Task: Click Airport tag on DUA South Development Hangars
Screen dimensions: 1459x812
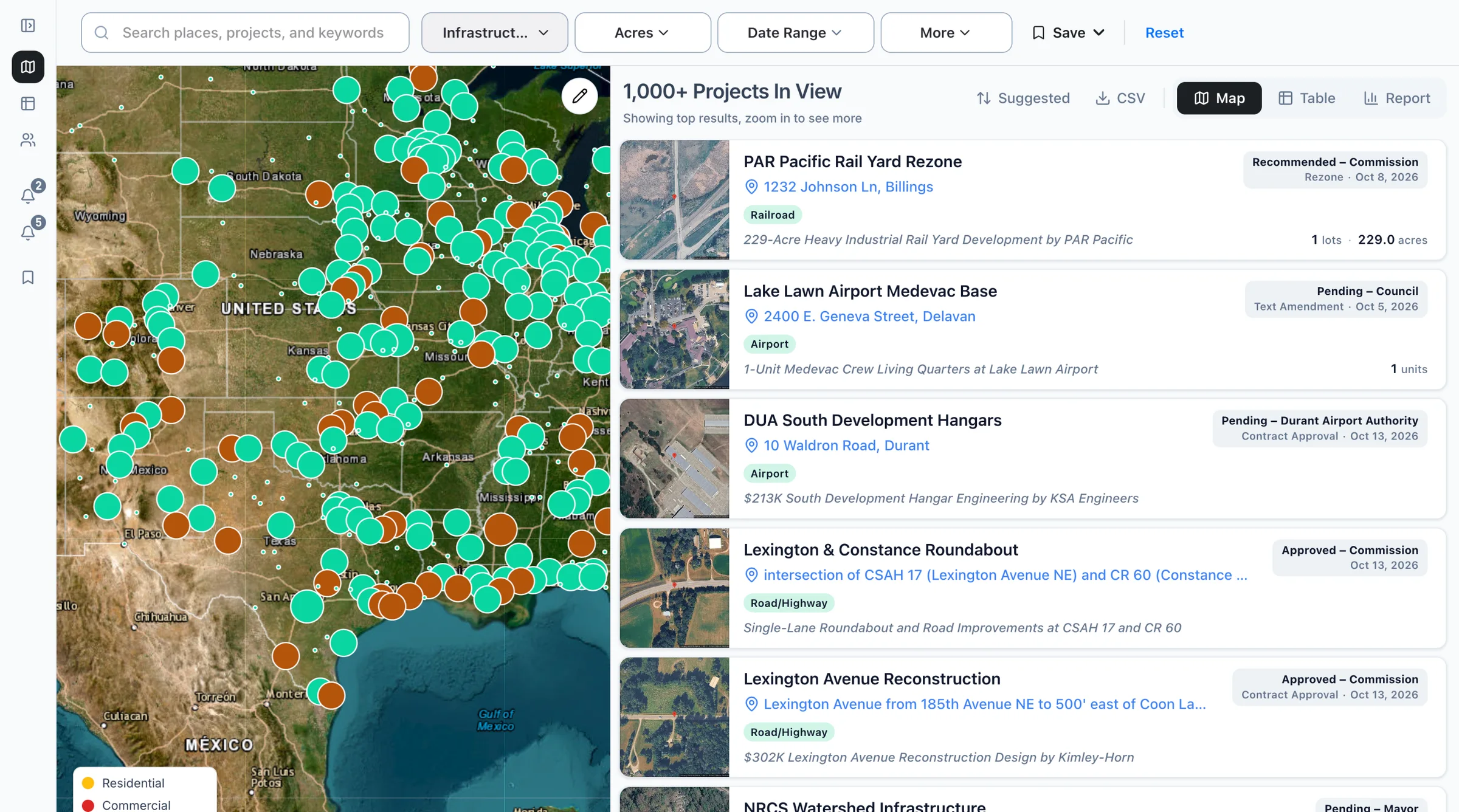Action: [x=769, y=473]
